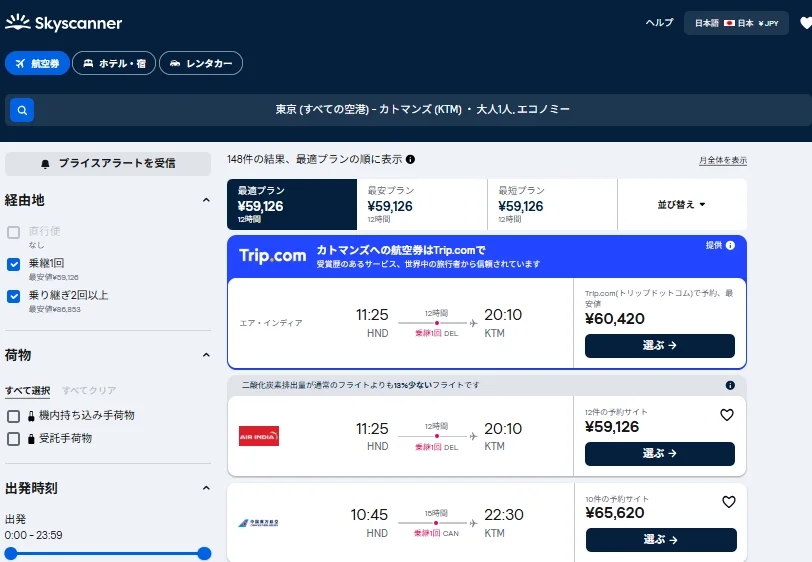Click the info icon beside 148件の結果
Image resolution: width=812 pixels, height=562 pixels.
point(411,160)
